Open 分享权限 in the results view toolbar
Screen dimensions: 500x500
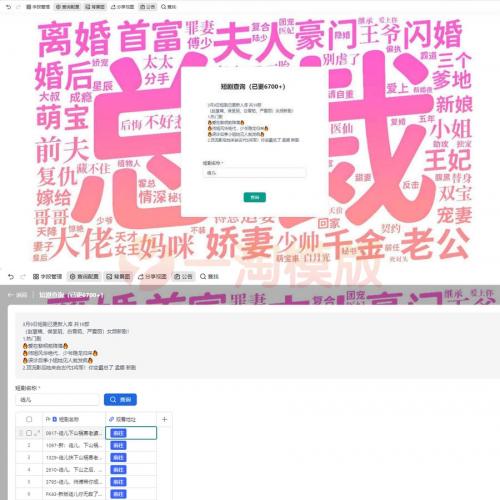coord(152,277)
